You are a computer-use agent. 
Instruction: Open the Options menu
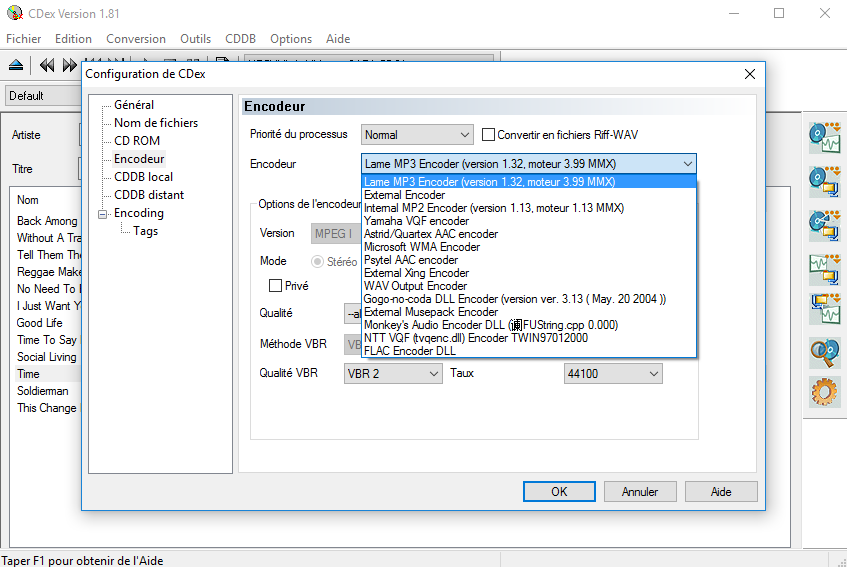tap(291, 39)
